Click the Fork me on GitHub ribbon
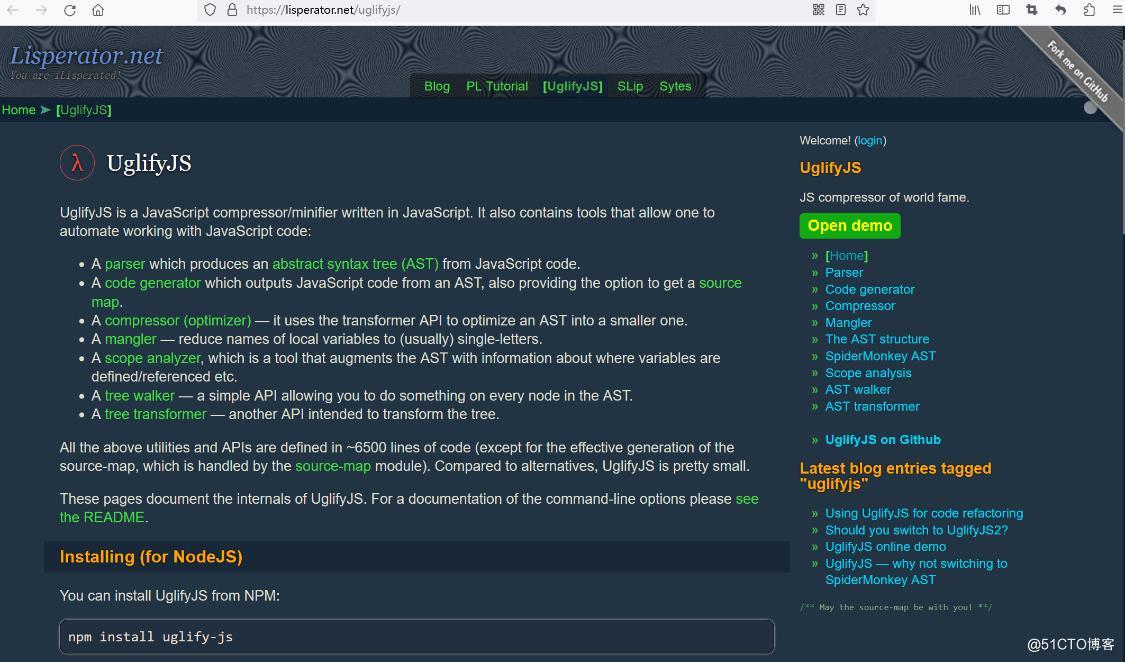The image size is (1125, 662). point(1076,68)
